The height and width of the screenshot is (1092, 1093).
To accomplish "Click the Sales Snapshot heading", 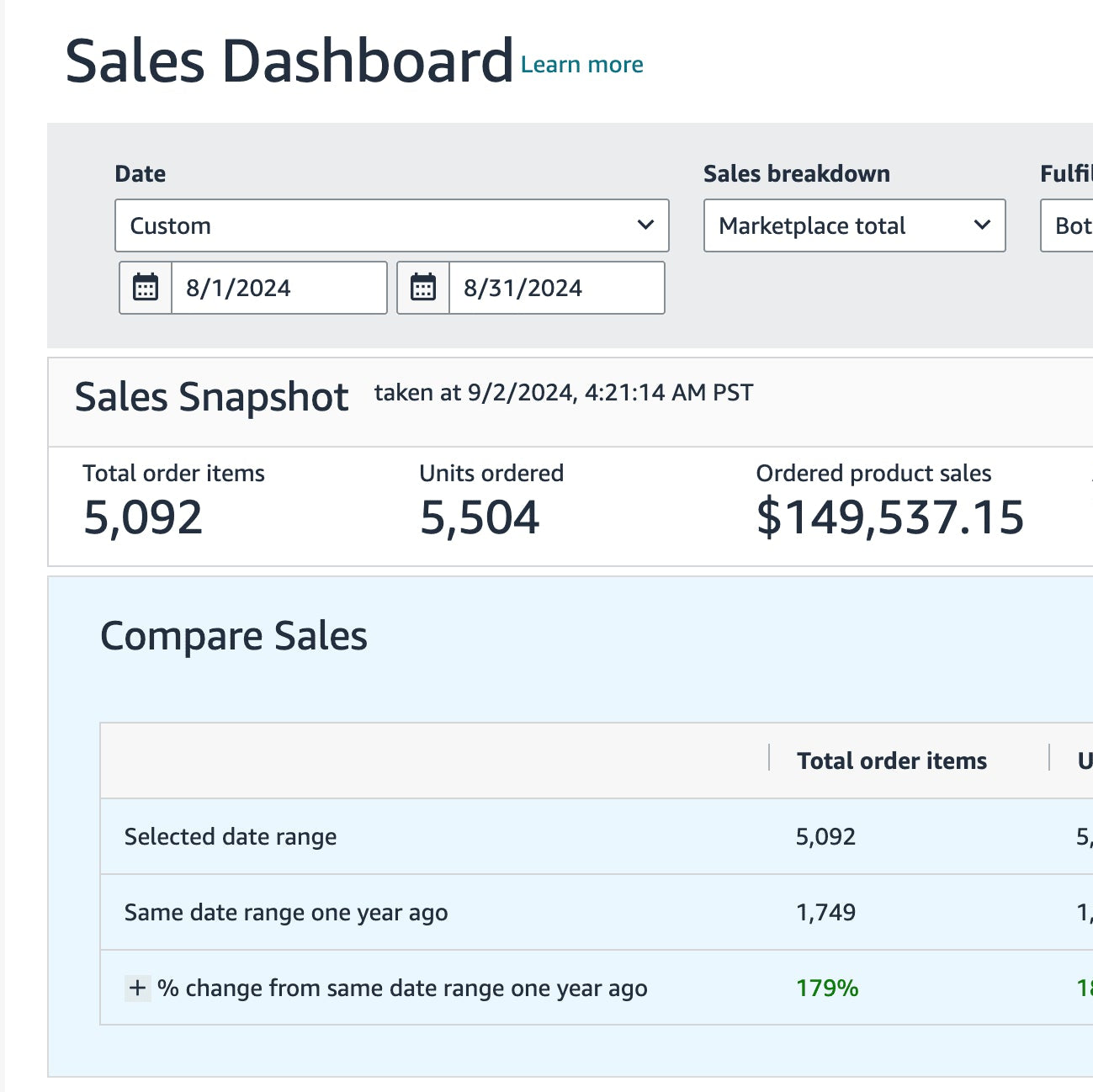I will pos(211,397).
